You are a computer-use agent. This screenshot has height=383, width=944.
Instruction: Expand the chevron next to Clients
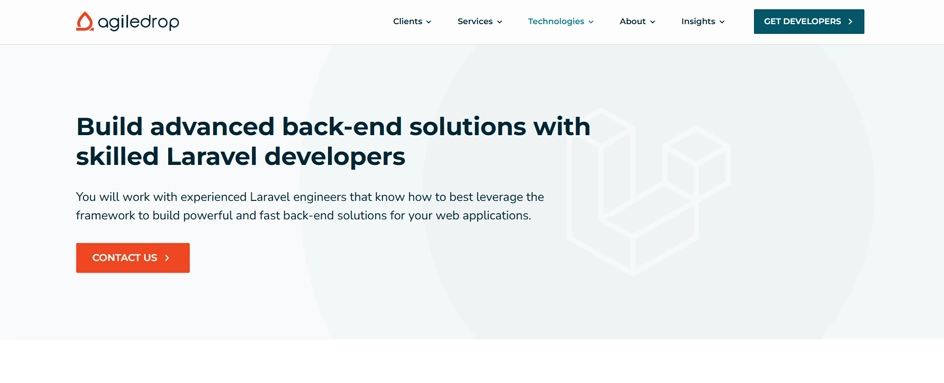(429, 22)
